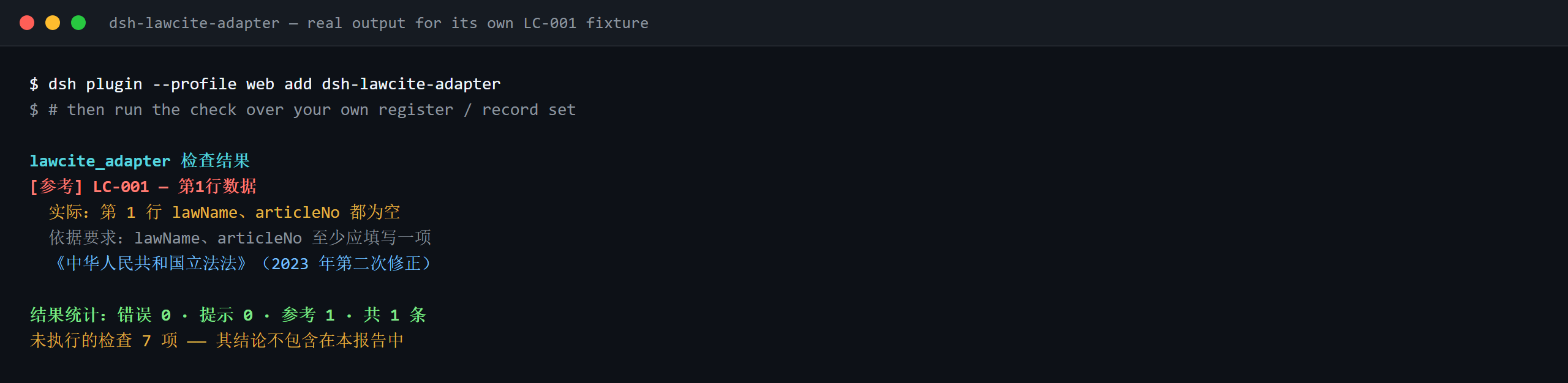The image size is (1568, 383).
Task: Click articleNo in the orange 实际 line
Action: [x=297, y=212]
